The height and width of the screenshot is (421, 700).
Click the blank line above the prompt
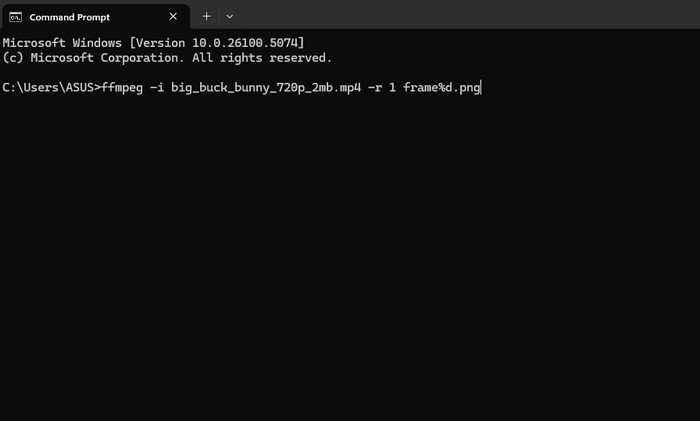point(200,72)
